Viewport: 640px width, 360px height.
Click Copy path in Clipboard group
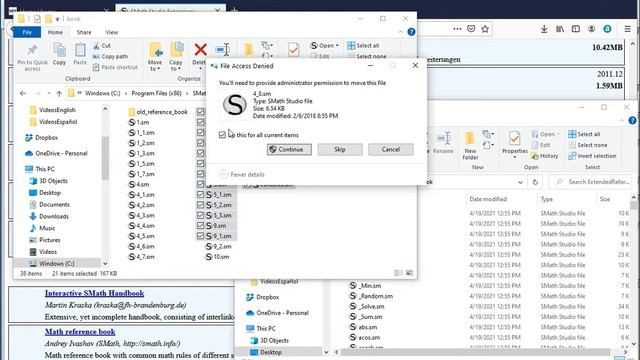[110, 57]
